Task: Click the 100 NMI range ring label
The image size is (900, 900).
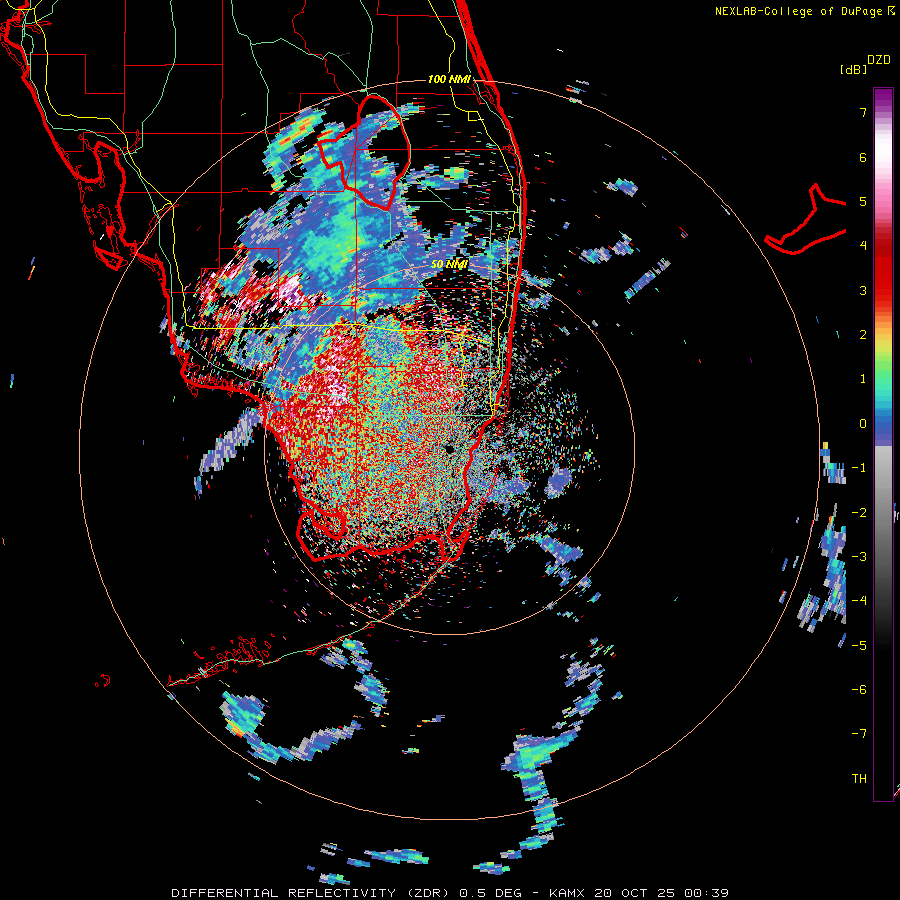Action: [x=449, y=79]
